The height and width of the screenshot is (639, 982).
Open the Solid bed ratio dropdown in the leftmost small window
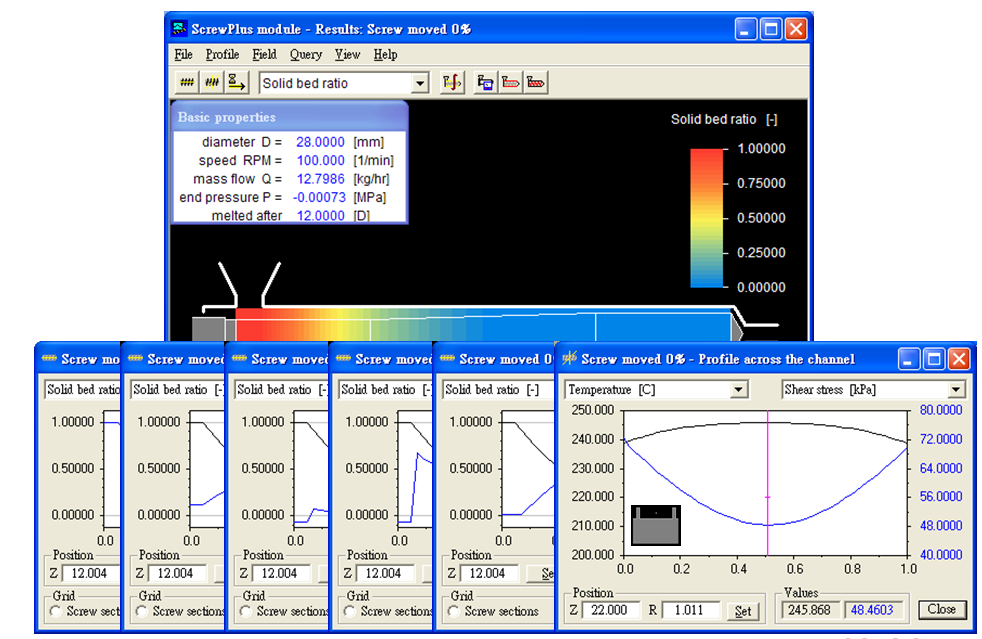pyautogui.click(x=81, y=390)
